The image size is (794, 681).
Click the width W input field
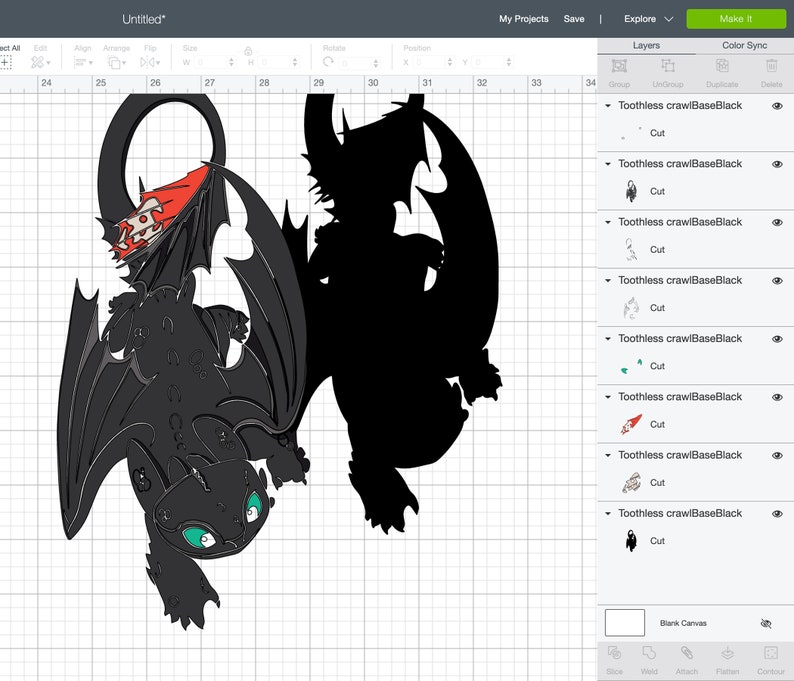pyautogui.click(x=211, y=62)
